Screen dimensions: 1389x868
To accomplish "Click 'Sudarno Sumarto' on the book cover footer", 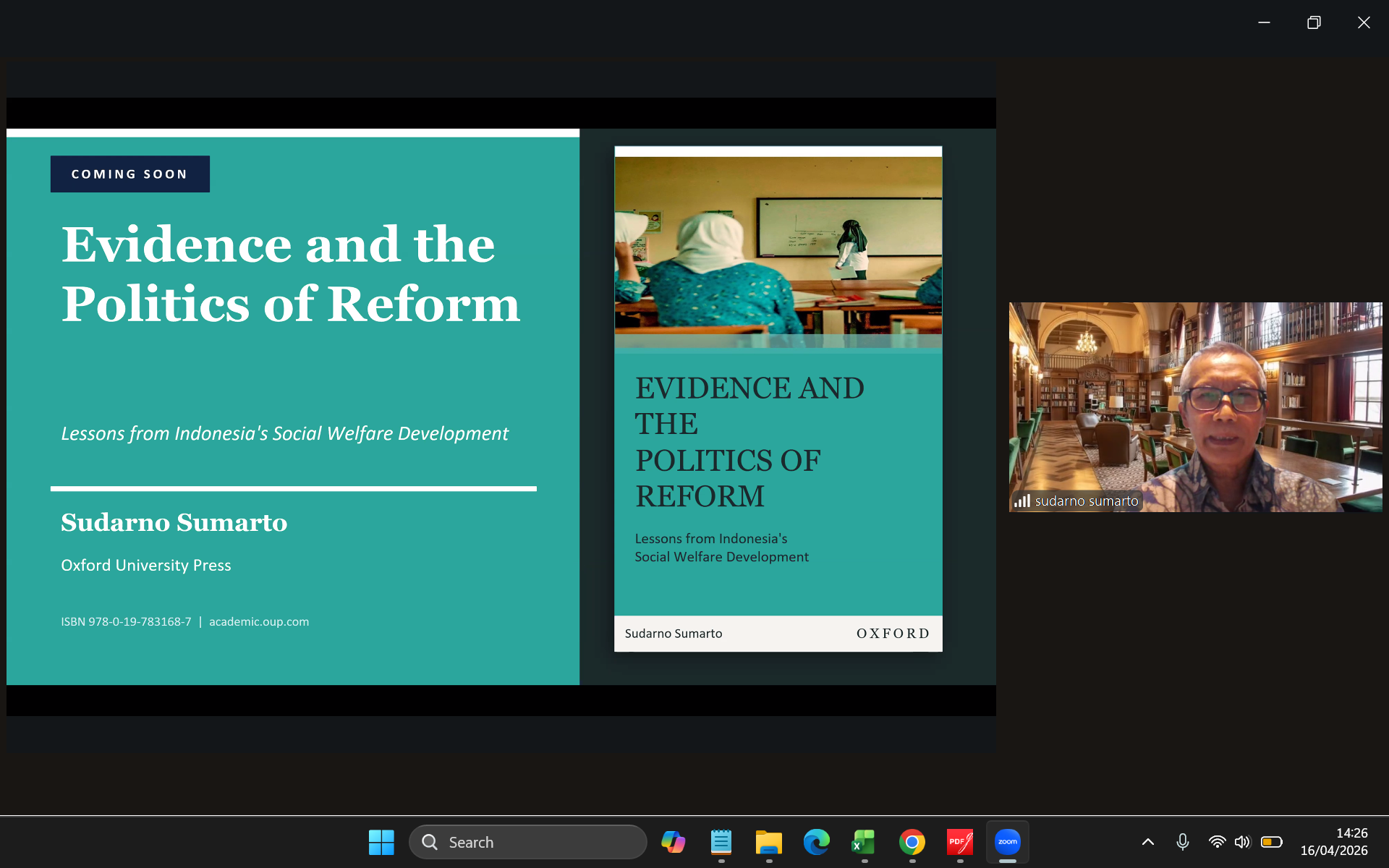I will point(674,634).
